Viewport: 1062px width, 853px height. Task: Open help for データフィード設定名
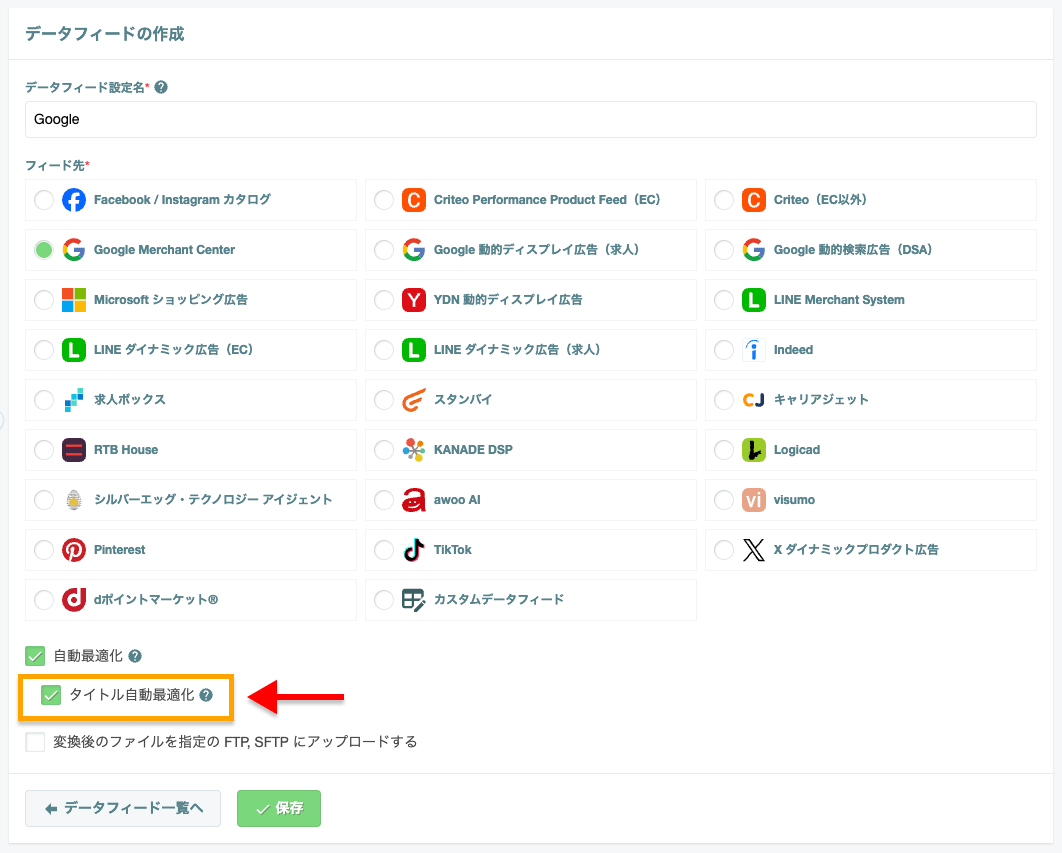(x=161, y=87)
